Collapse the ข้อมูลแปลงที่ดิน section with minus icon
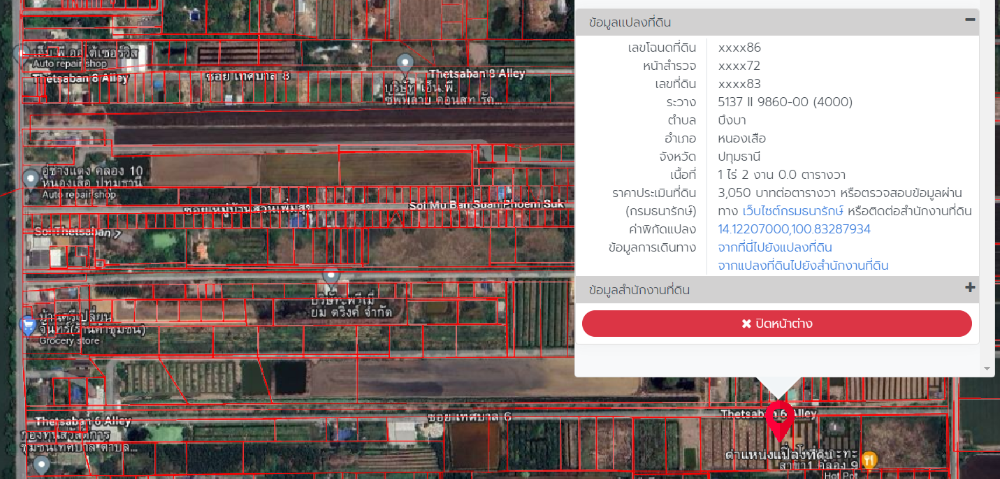The width and height of the screenshot is (1000, 479). [970, 20]
